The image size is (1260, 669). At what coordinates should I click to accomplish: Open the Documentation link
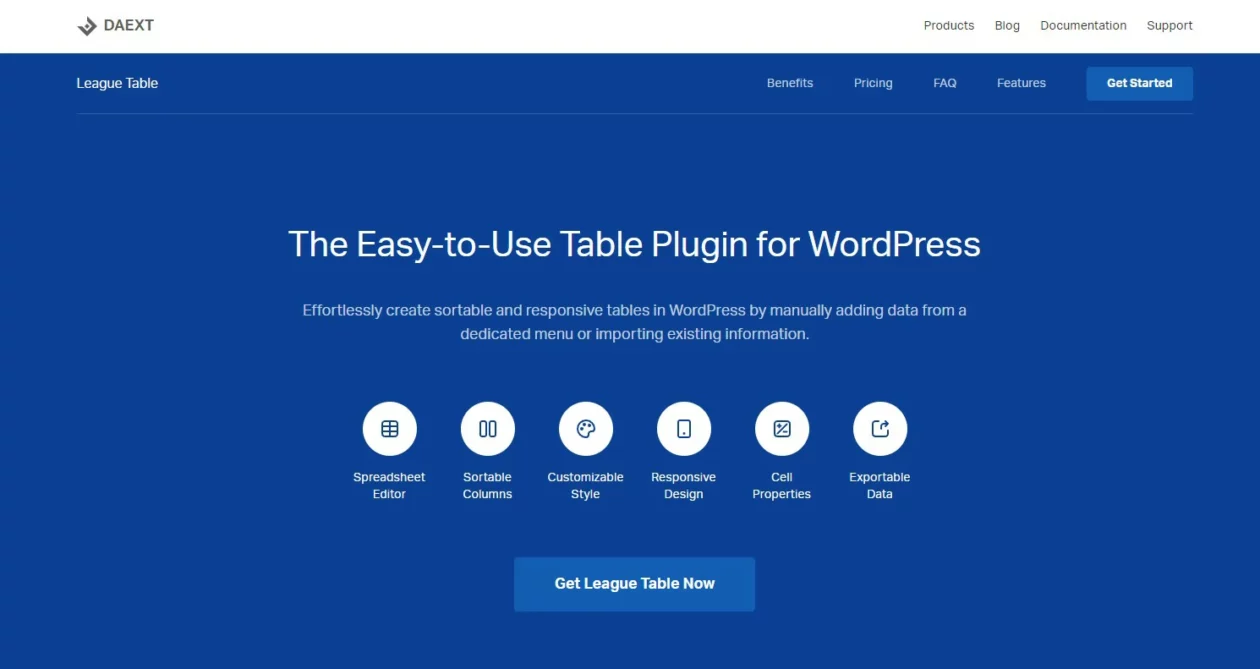click(1083, 26)
